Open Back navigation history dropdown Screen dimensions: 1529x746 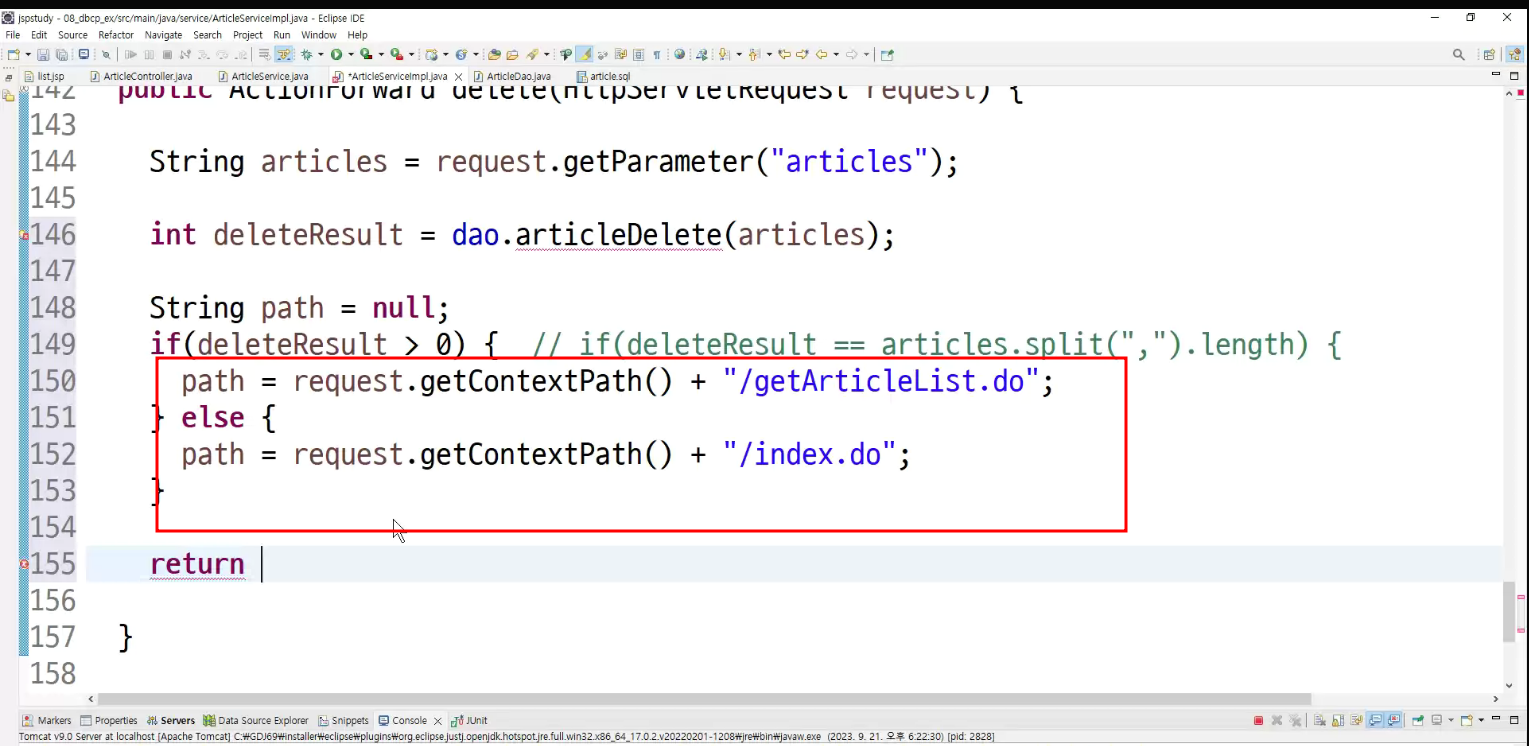point(836,54)
